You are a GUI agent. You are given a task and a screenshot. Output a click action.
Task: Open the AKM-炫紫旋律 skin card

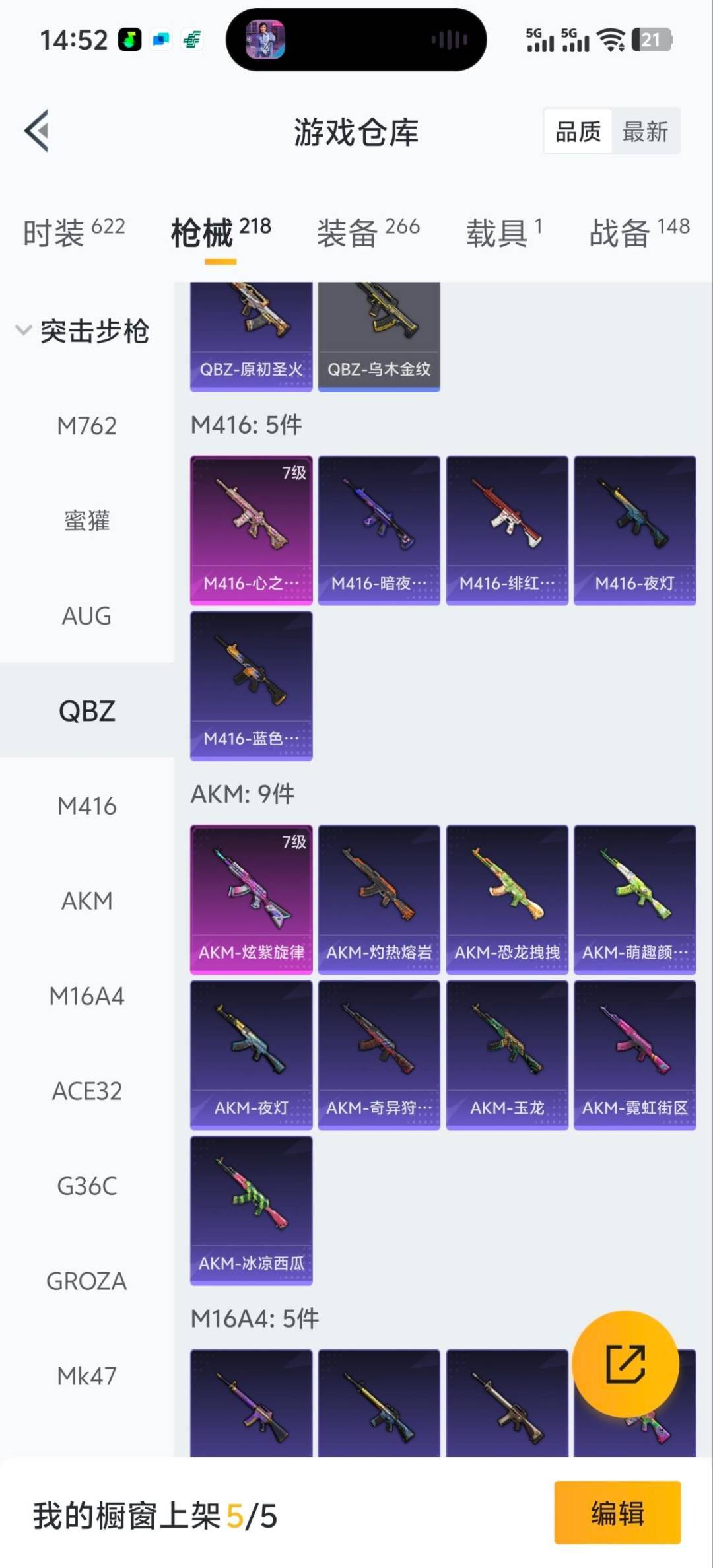click(x=251, y=899)
